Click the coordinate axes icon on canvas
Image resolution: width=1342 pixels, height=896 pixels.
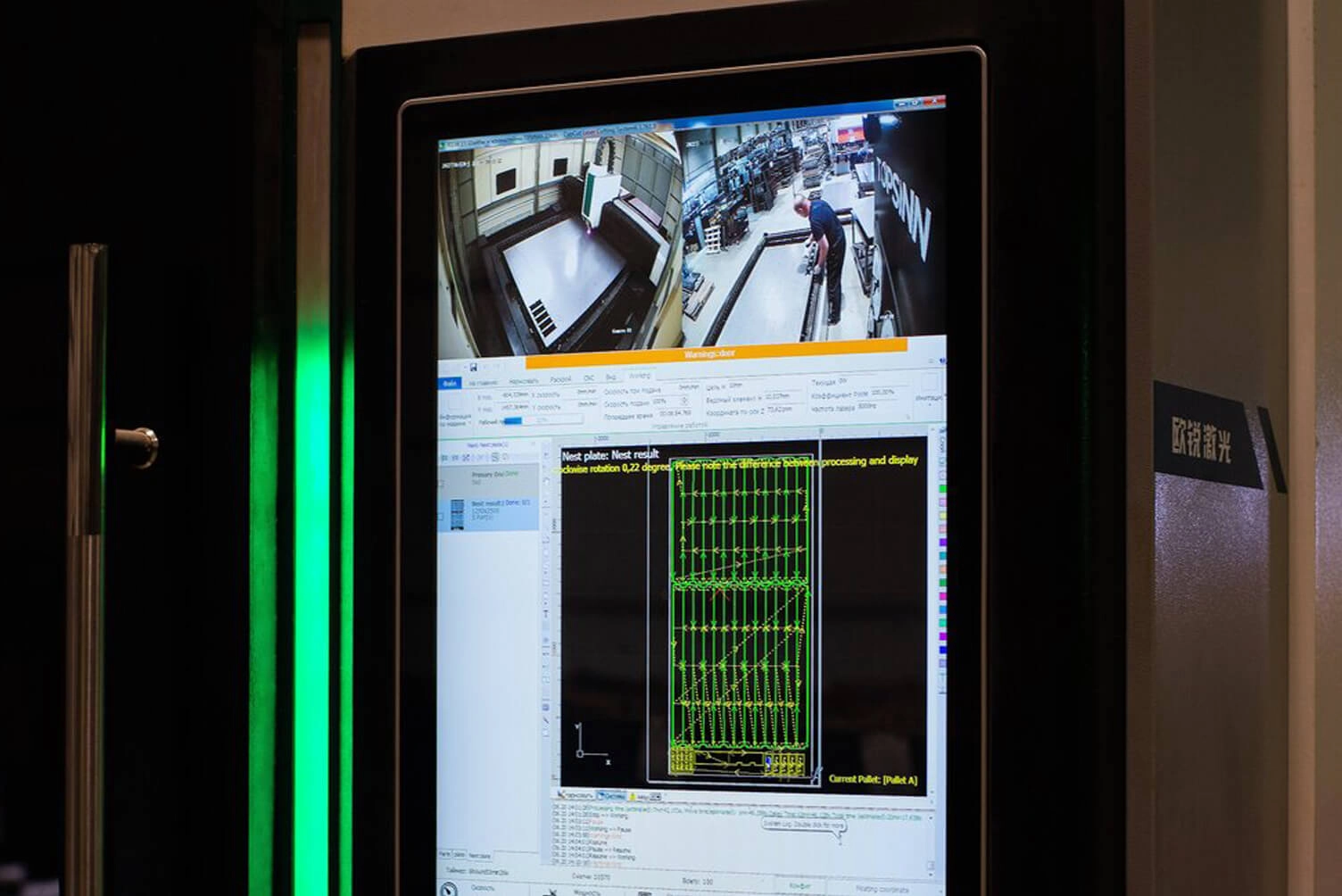point(591,743)
